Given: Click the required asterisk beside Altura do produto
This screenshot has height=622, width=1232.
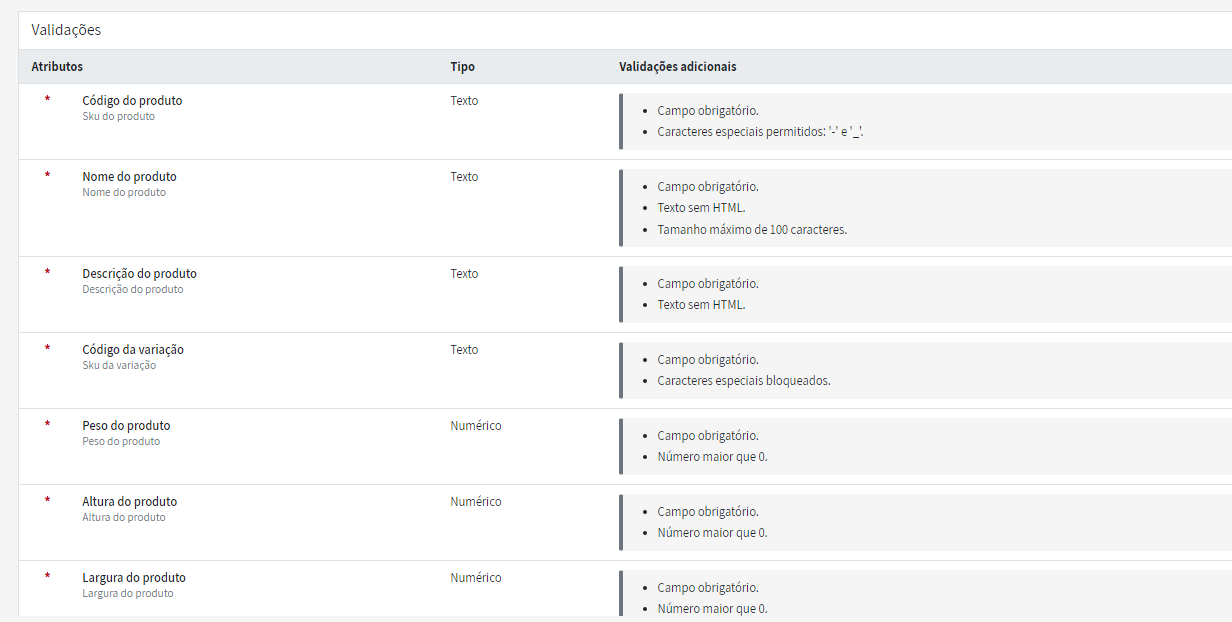Looking at the screenshot, I should 47,501.
